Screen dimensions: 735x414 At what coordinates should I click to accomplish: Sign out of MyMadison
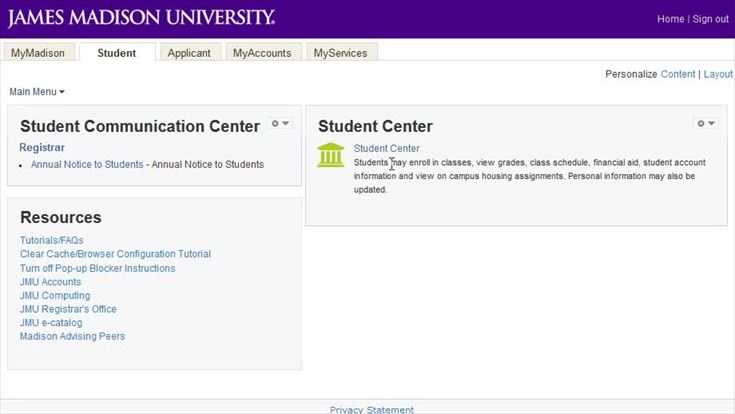(711, 19)
